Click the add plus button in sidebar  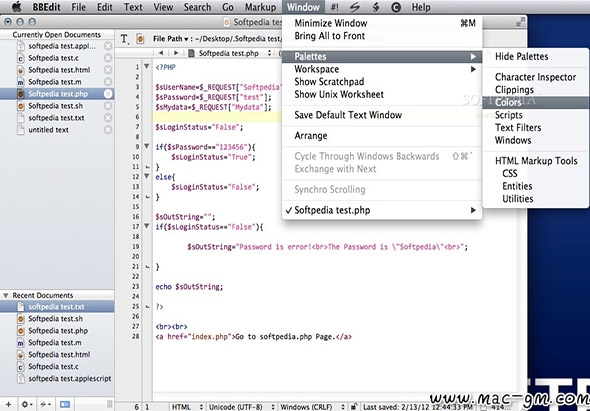pos(8,405)
